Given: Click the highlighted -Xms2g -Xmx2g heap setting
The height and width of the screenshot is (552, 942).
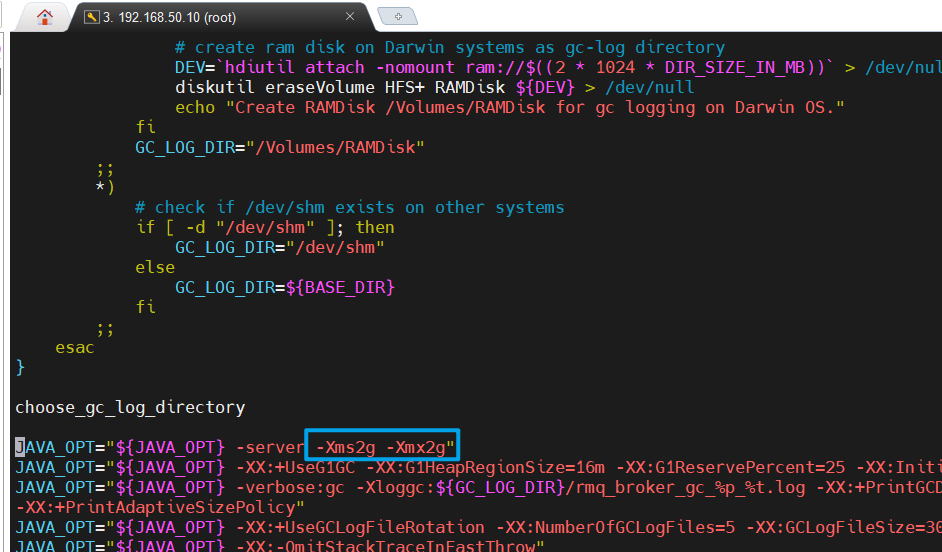Looking at the screenshot, I should point(385,446).
